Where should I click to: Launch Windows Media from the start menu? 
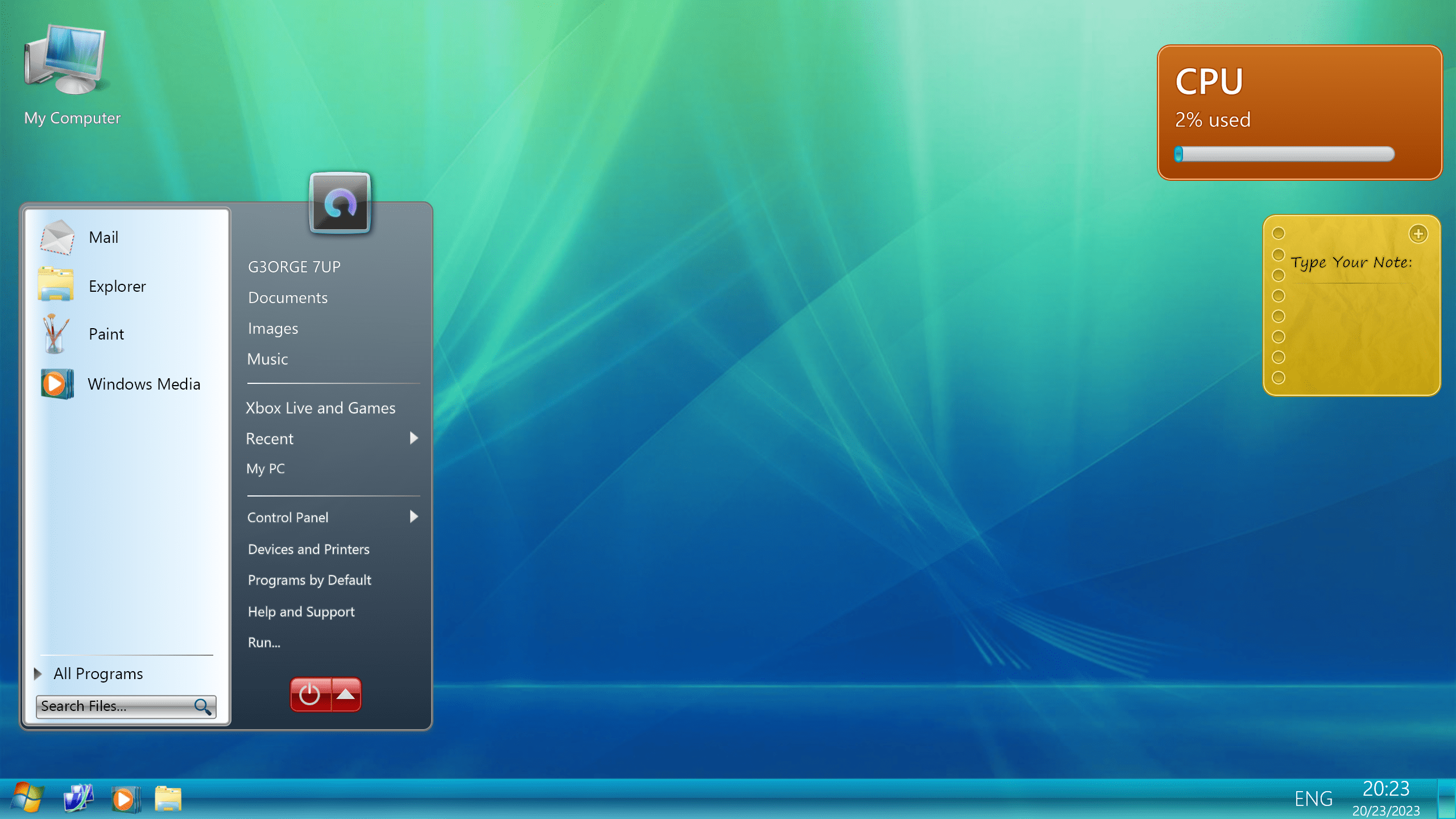143,384
